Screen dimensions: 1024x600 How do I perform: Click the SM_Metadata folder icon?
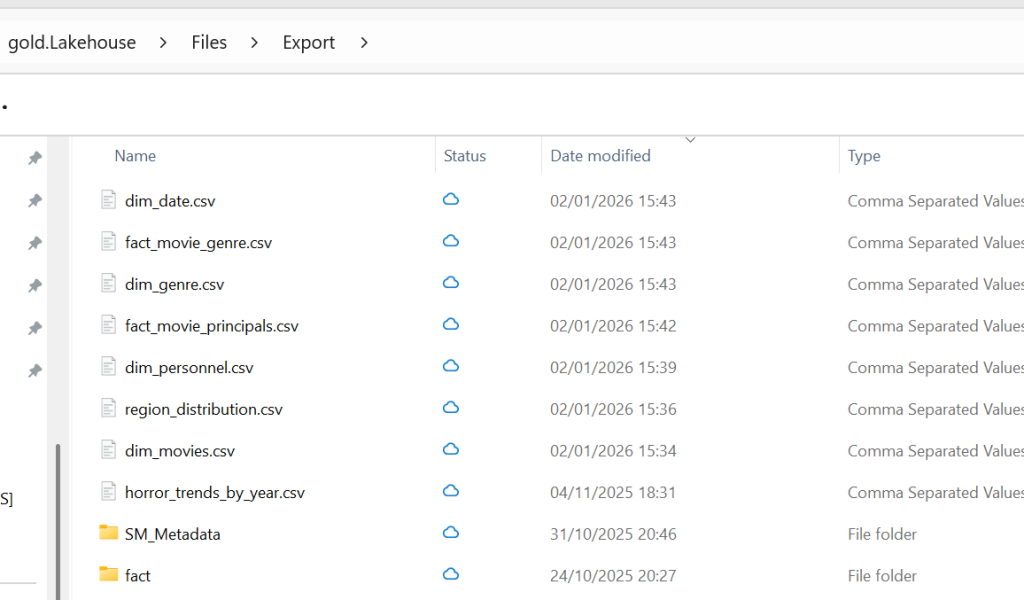coord(108,533)
